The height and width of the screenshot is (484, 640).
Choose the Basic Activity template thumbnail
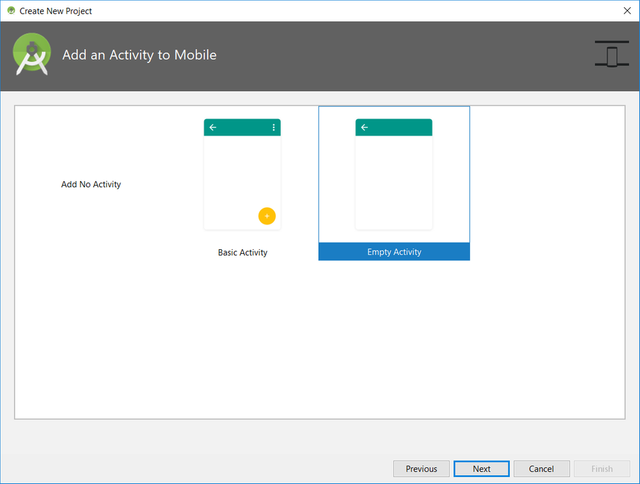pos(242,175)
